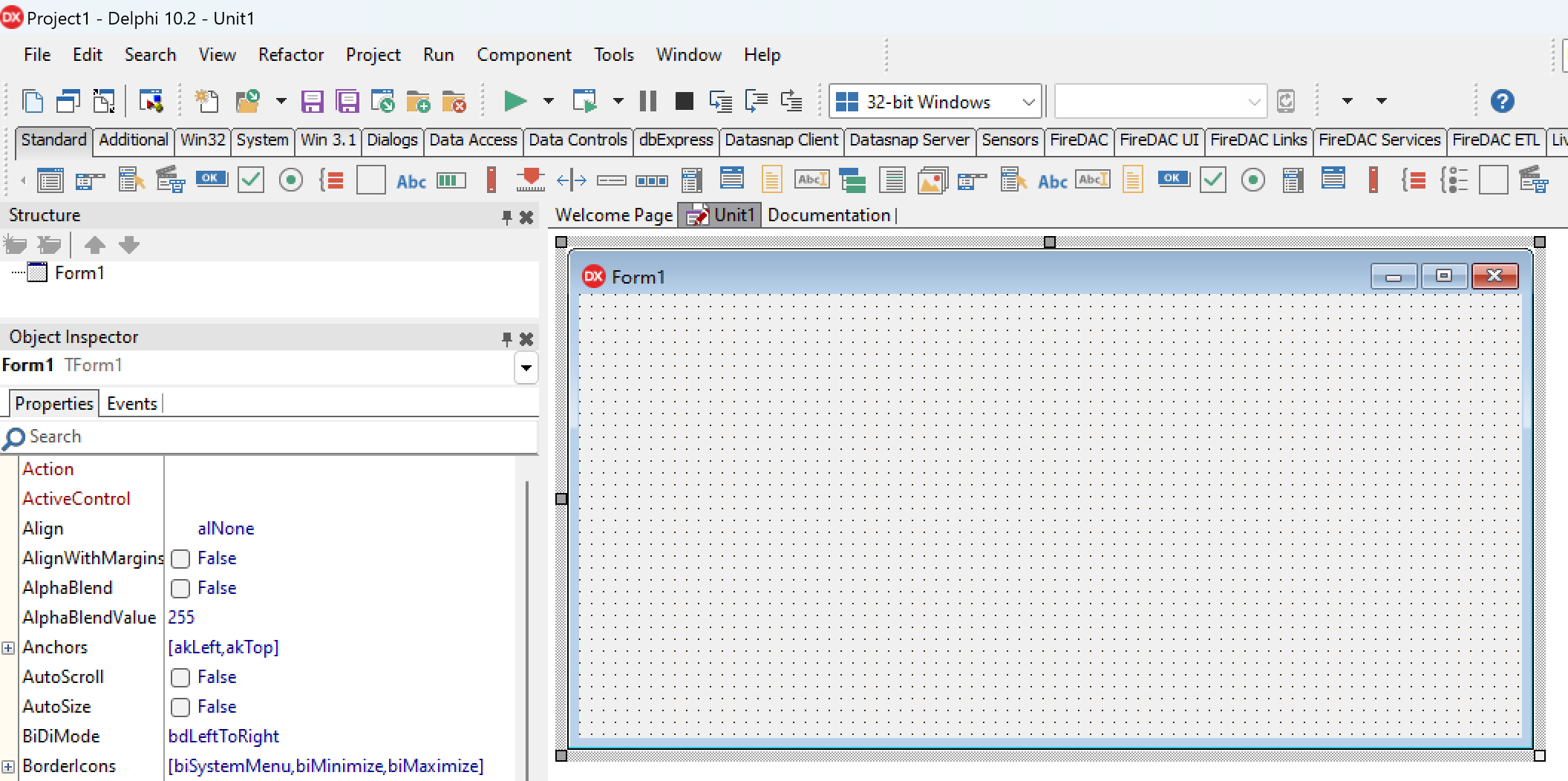1568x781 pixels.
Task: Click the View Unit page icon
Action: pyautogui.click(x=33, y=101)
